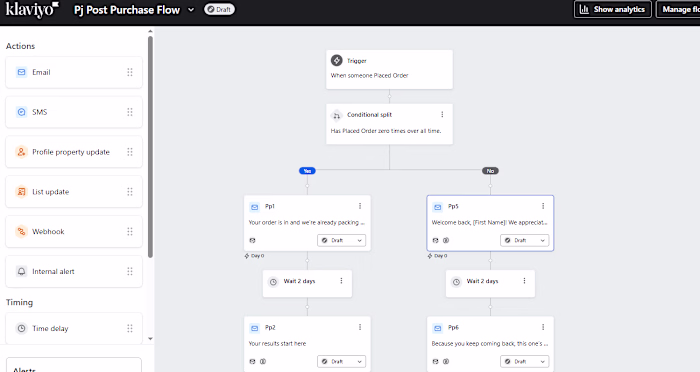Open the Pp6 Draft status dropdown
This screenshot has width=700, height=372.
coord(525,361)
